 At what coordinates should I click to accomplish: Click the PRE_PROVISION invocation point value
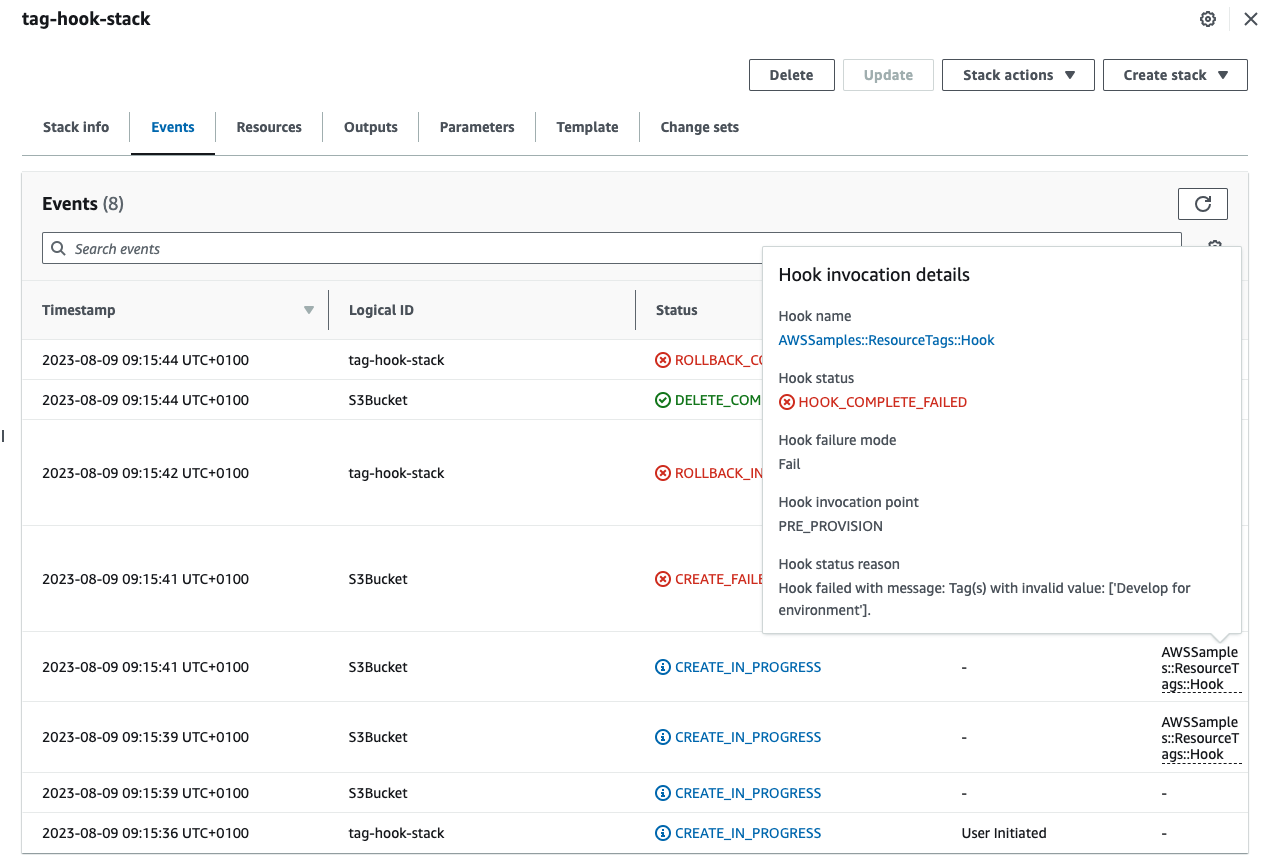830,526
